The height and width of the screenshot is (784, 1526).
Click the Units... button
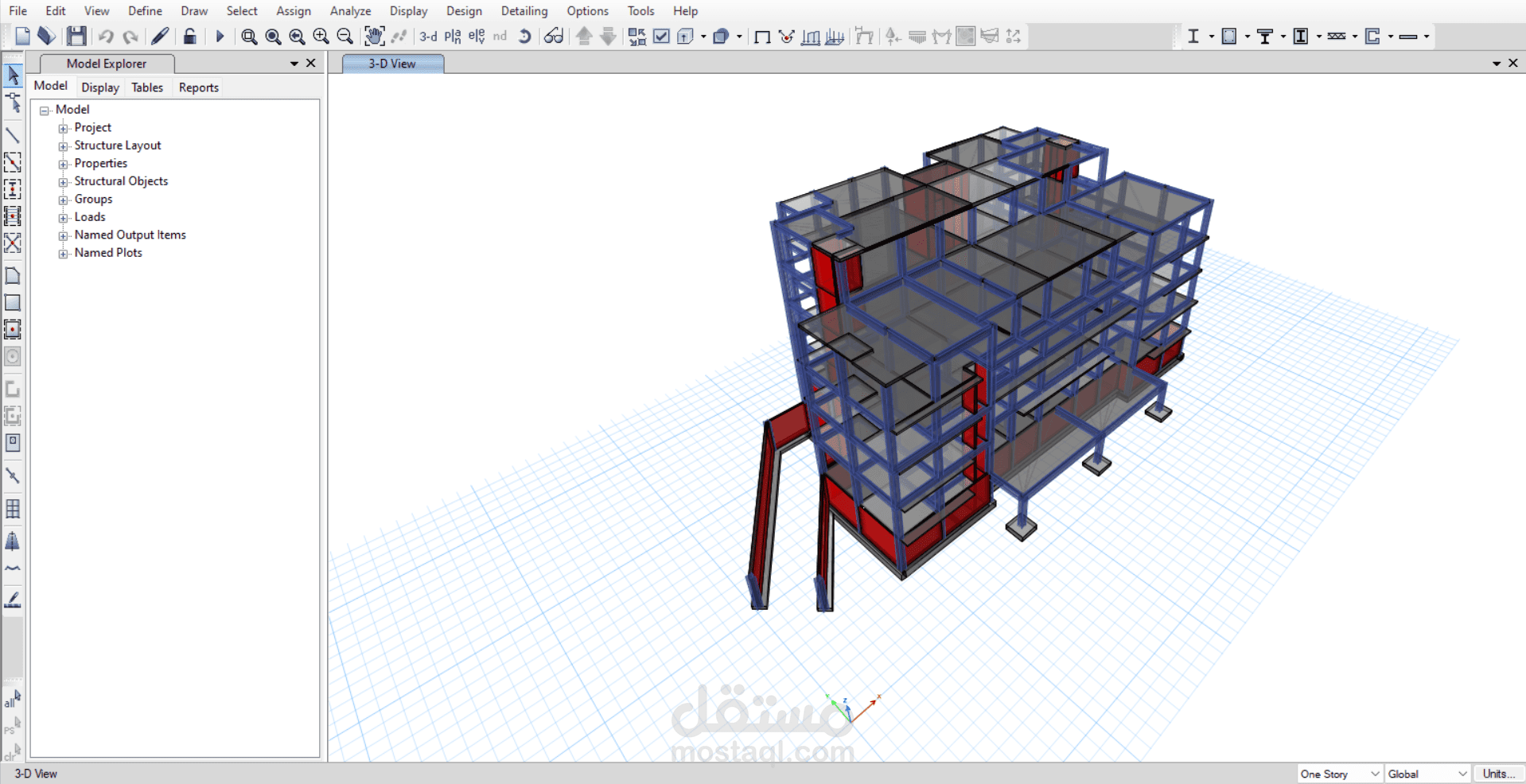pos(1498,774)
